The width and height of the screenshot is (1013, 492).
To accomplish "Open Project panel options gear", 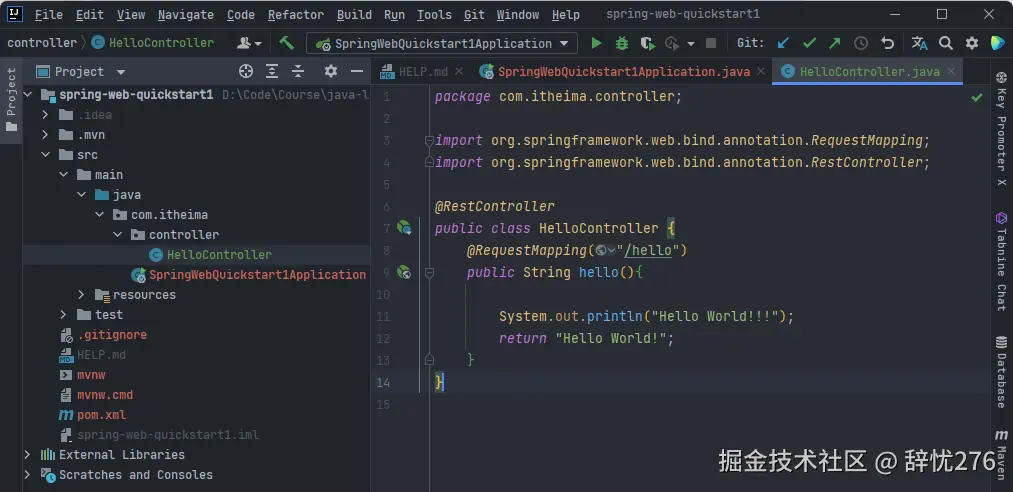I will tap(331, 71).
